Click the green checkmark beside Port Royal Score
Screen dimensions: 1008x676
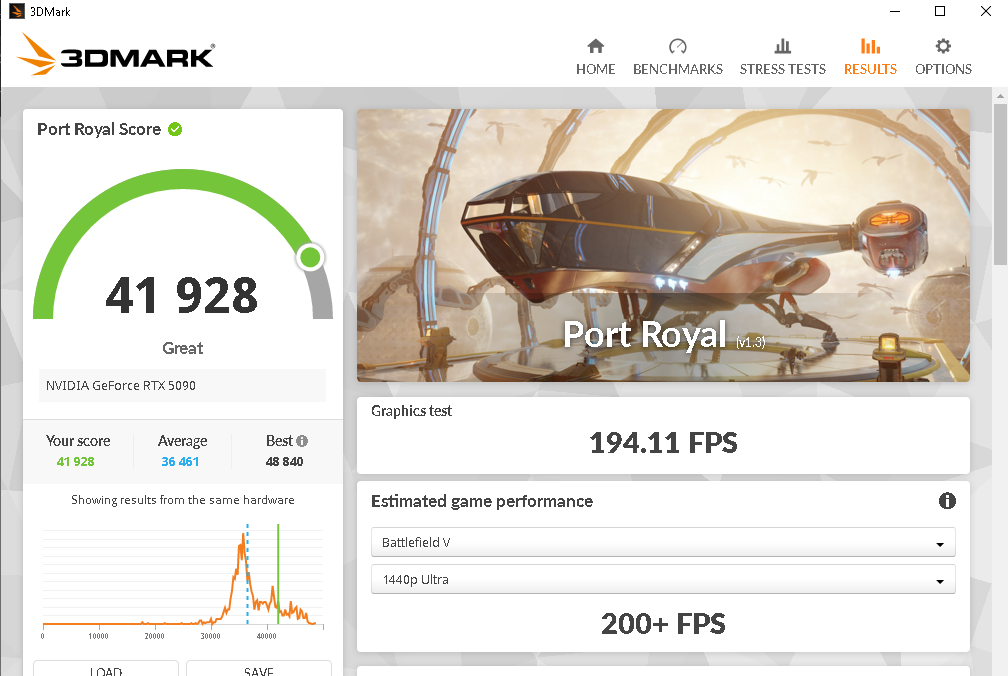tap(175, 129)
